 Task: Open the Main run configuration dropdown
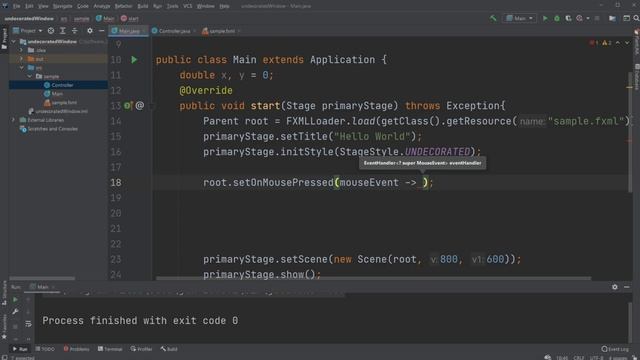click(519, 18)
